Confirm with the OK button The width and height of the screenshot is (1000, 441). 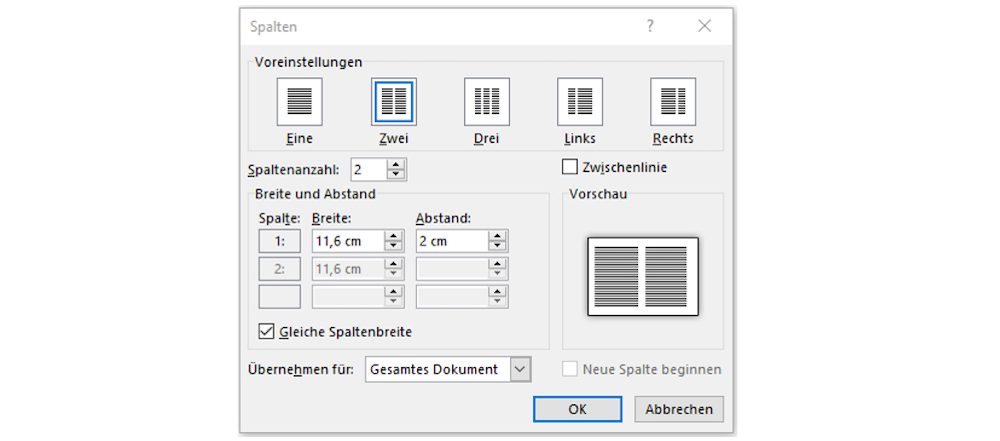577,409
